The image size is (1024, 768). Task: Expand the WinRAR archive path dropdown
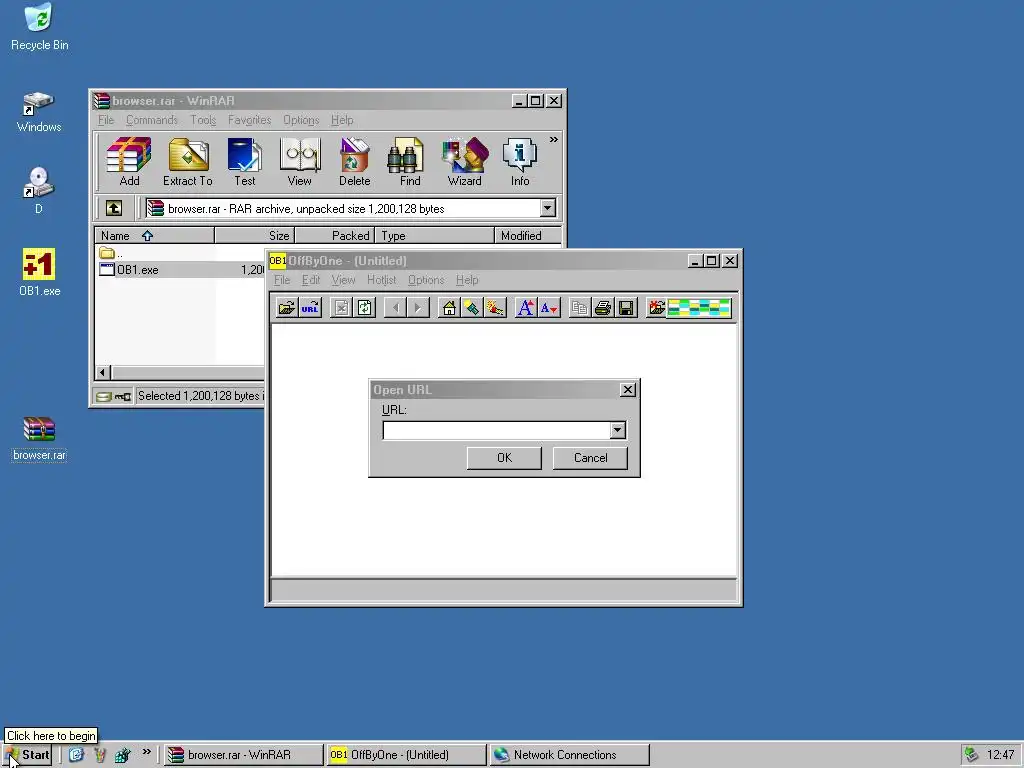547,208
